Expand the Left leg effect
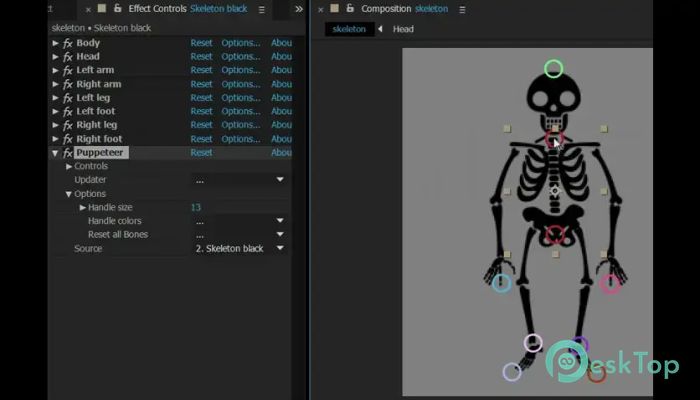Screen dimensions: 700x400 [55, 98]
